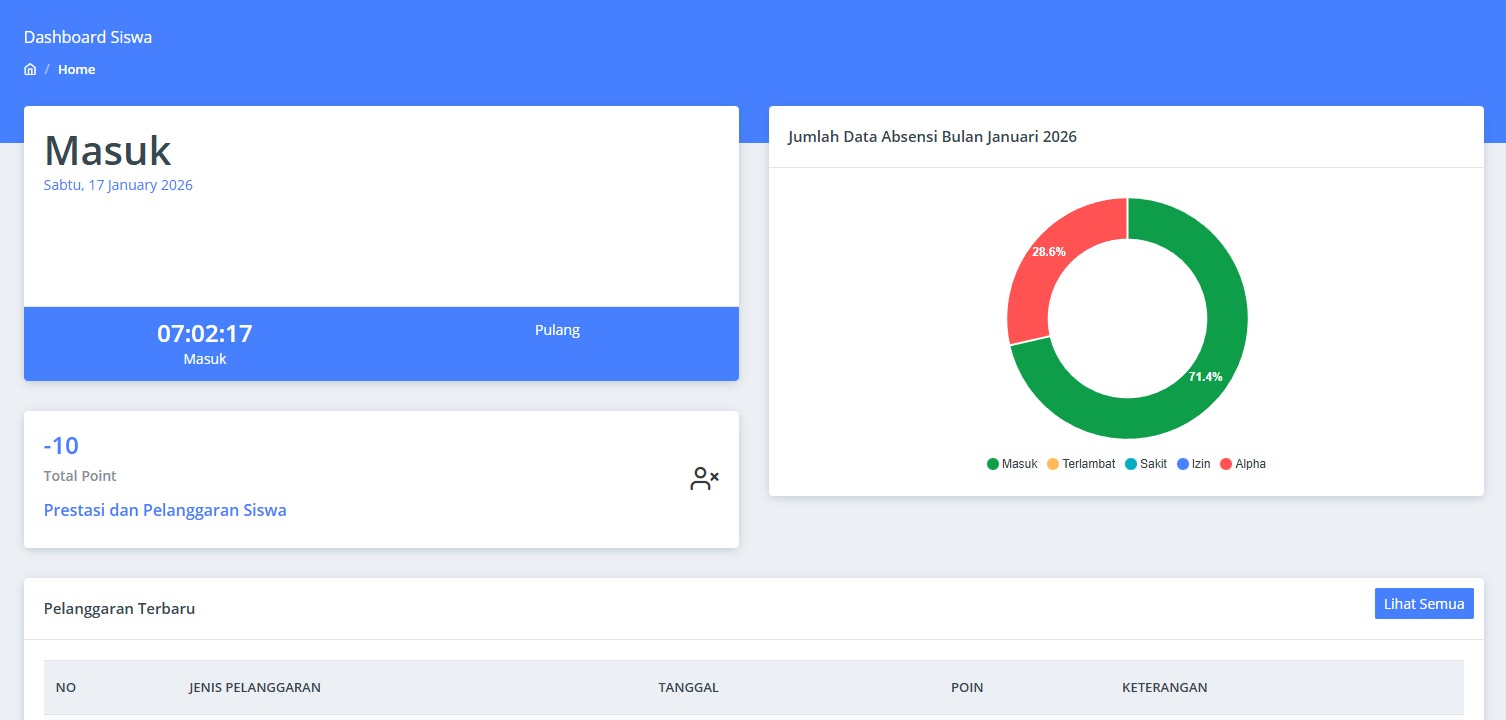The image size is (1506, 720).
Task: Click the Pulang attendance section
Action: 557,331
